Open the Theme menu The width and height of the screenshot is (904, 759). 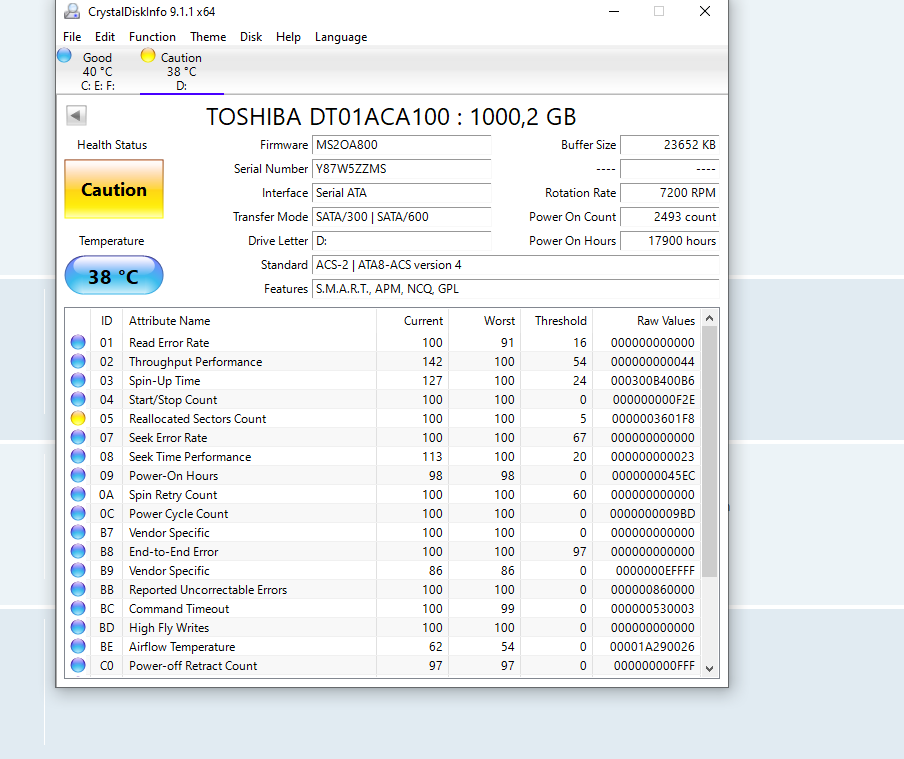coord(208,37)
